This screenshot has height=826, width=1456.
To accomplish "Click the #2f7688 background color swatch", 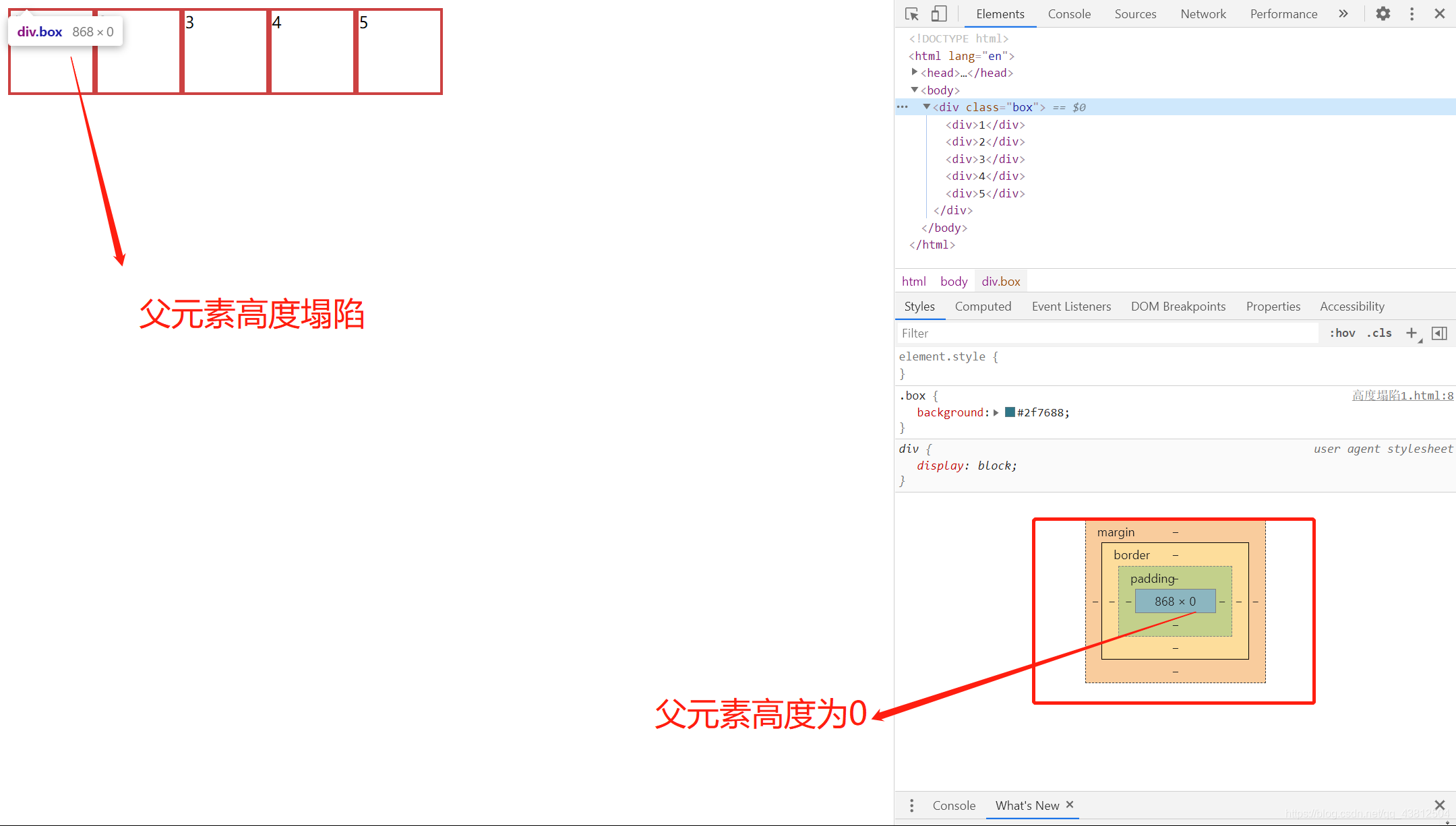I will (1010, 412).
